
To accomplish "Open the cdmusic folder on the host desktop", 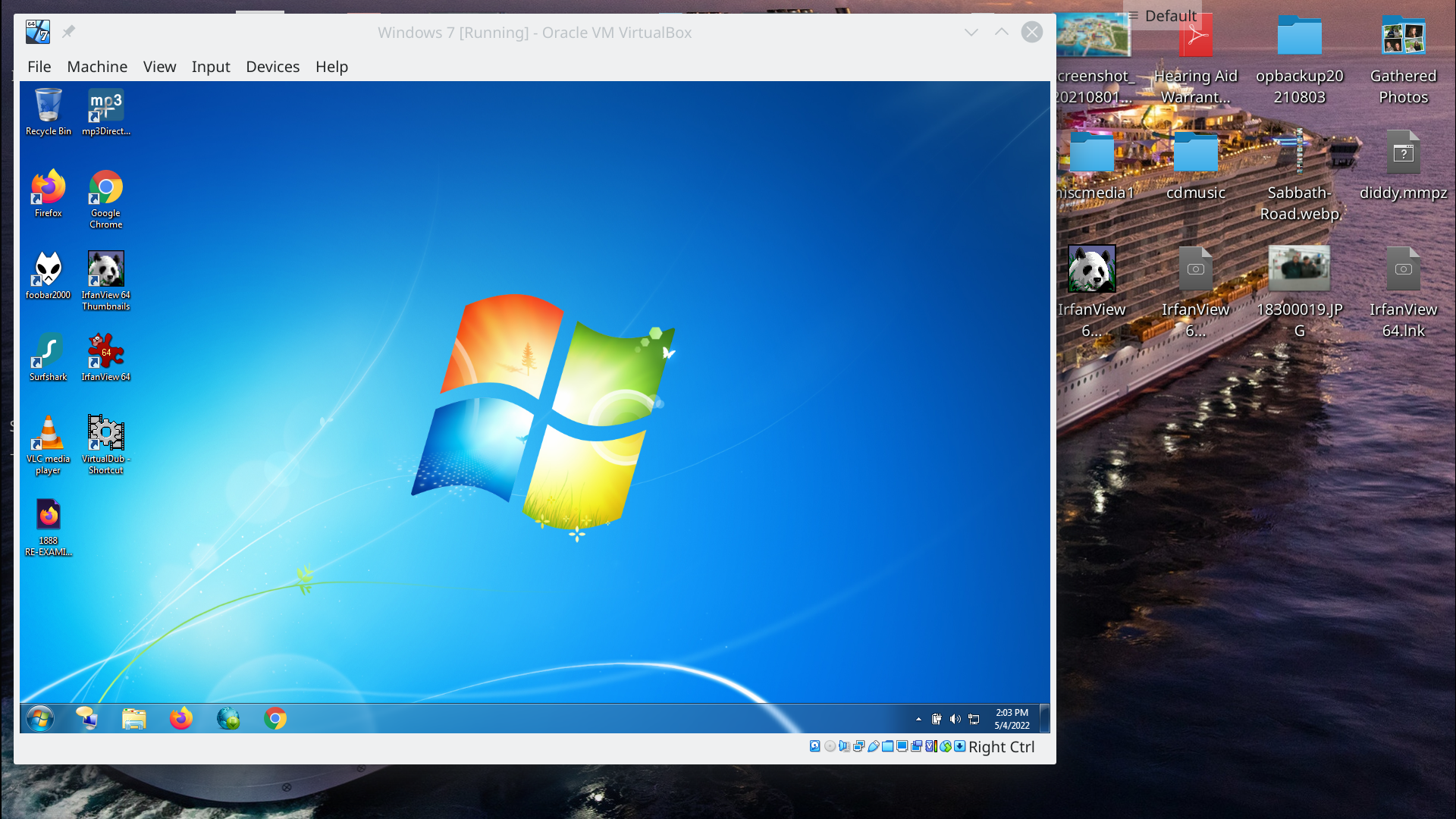I will 1196,165.
